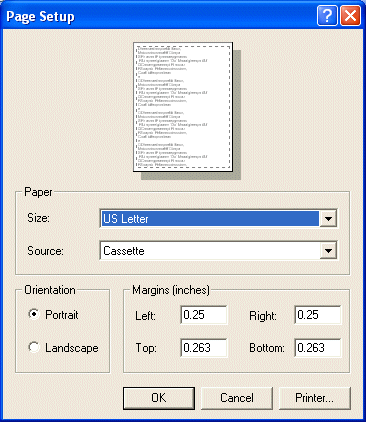Click the Paper group label
The height and width of the screenshot is (422, 366).
[38, 192]
